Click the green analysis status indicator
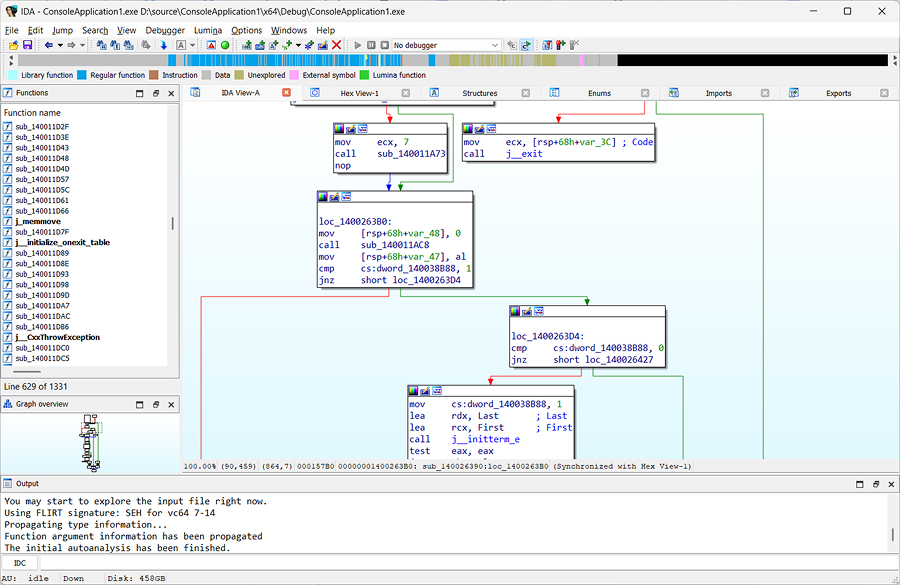900x585 pixels. click(x=226, y=45)
